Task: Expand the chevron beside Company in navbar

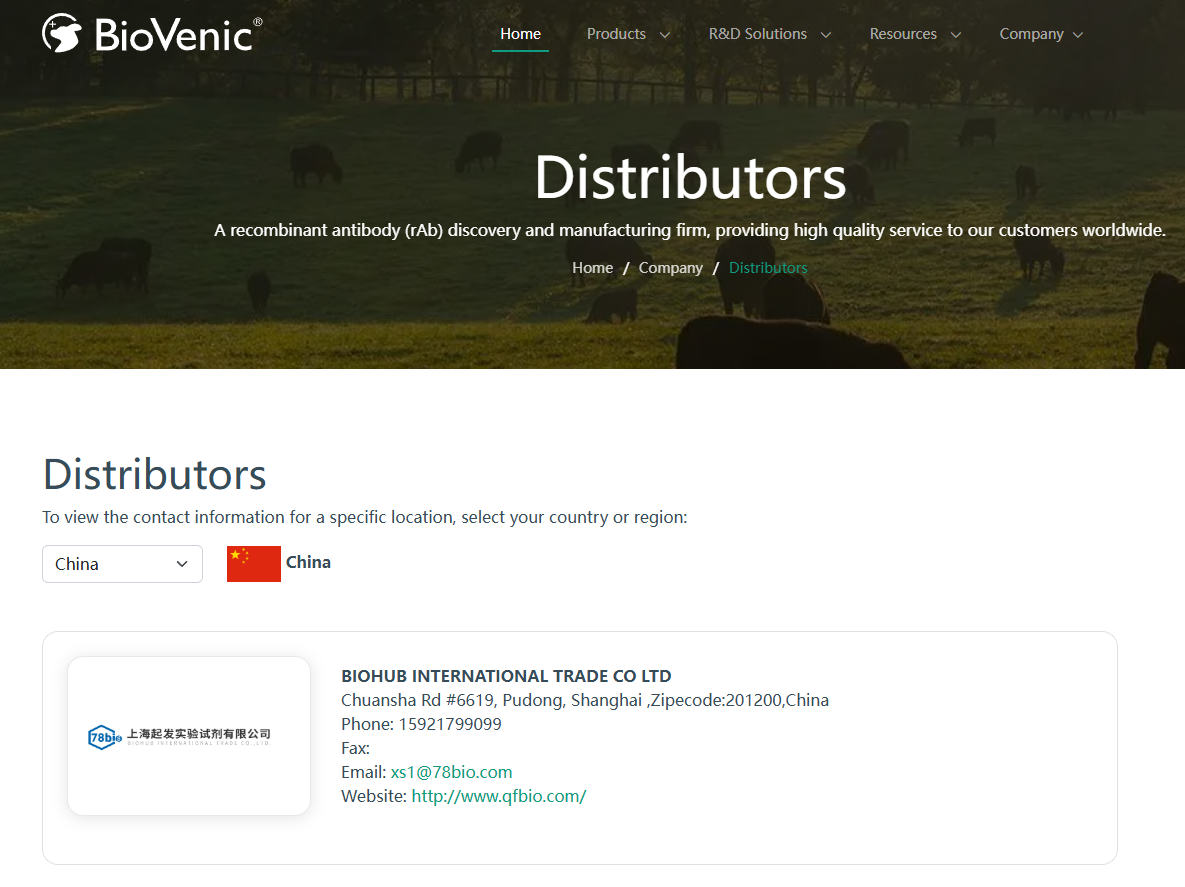Action: [x=1078, y=35]
